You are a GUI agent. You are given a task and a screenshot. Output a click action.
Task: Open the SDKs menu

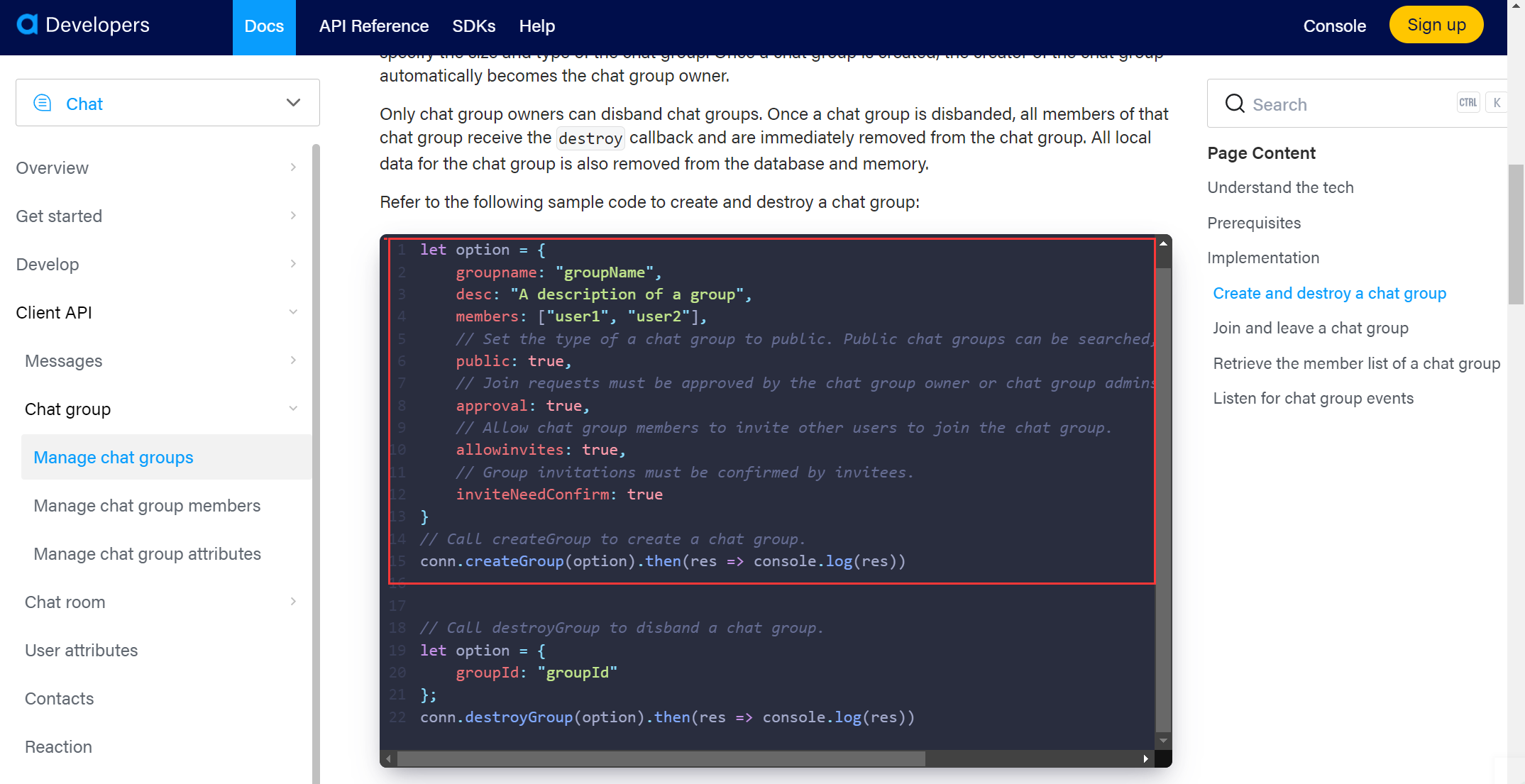pos(474,26)
